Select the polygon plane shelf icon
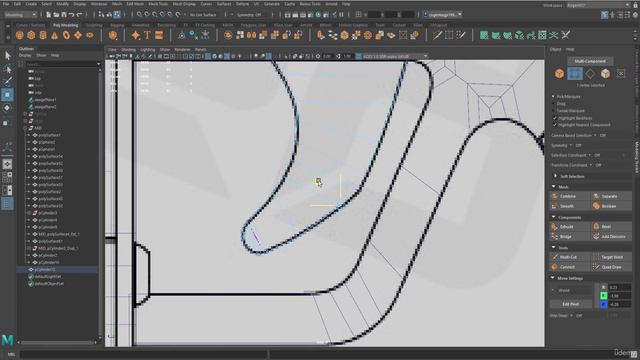Image resolution: width=640 pixels, height=360 pixels. pos(78,36)
